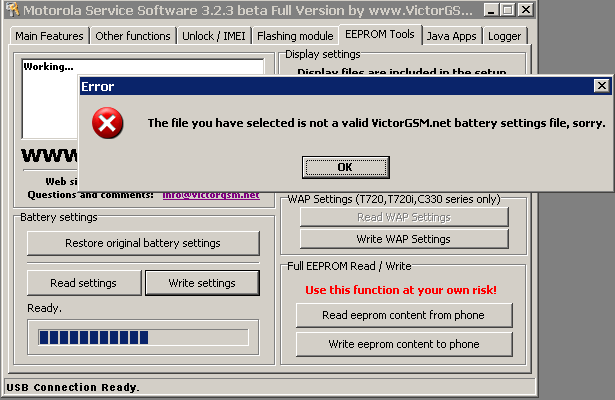Click the battery settings progress bar
This screenshot has height=400, width=615.
(x=143, y=337)
